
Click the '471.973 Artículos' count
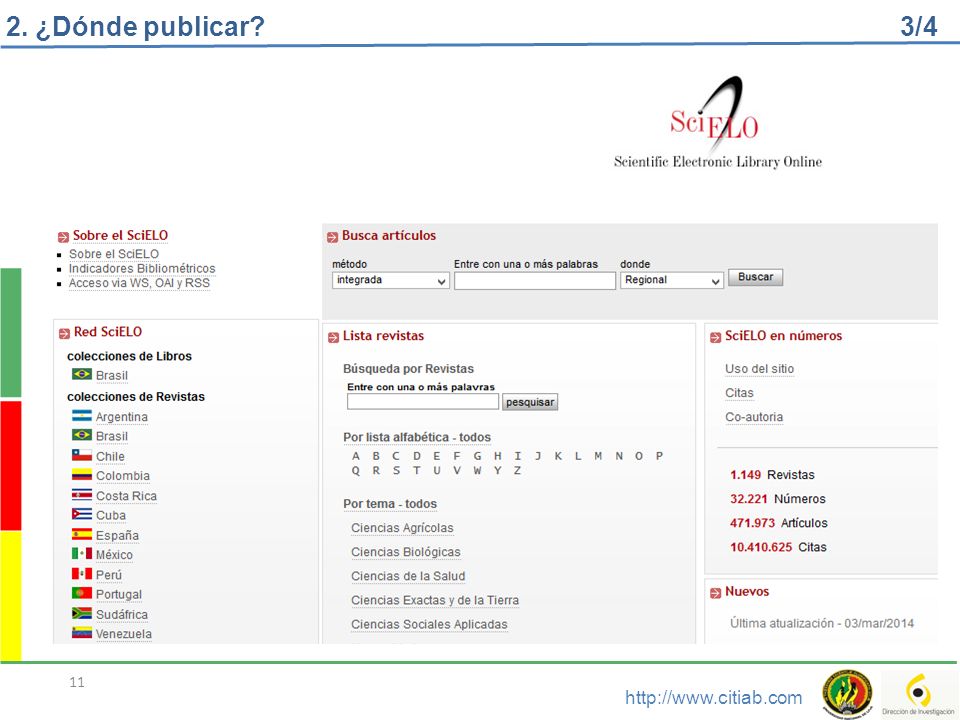click(778, 523)
